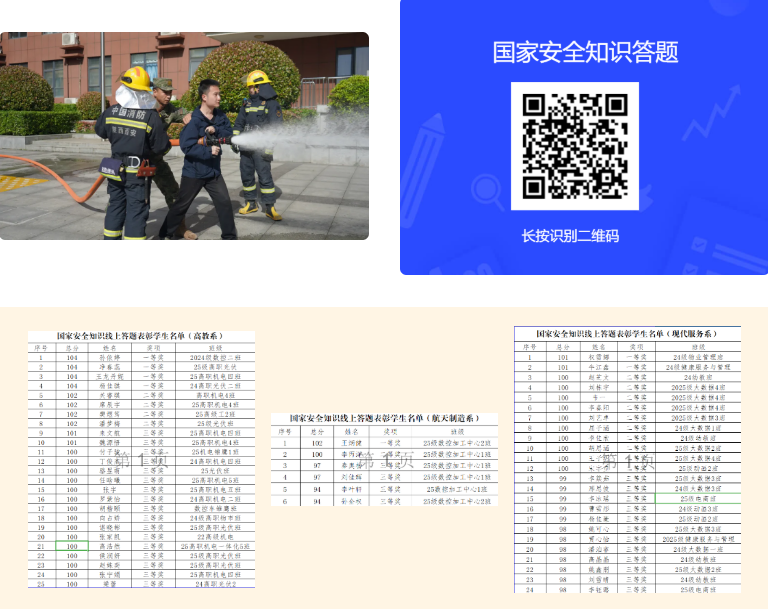Open the 现代服务系 award list table image
Screen dimensions: 768x609
coord(627,459)
